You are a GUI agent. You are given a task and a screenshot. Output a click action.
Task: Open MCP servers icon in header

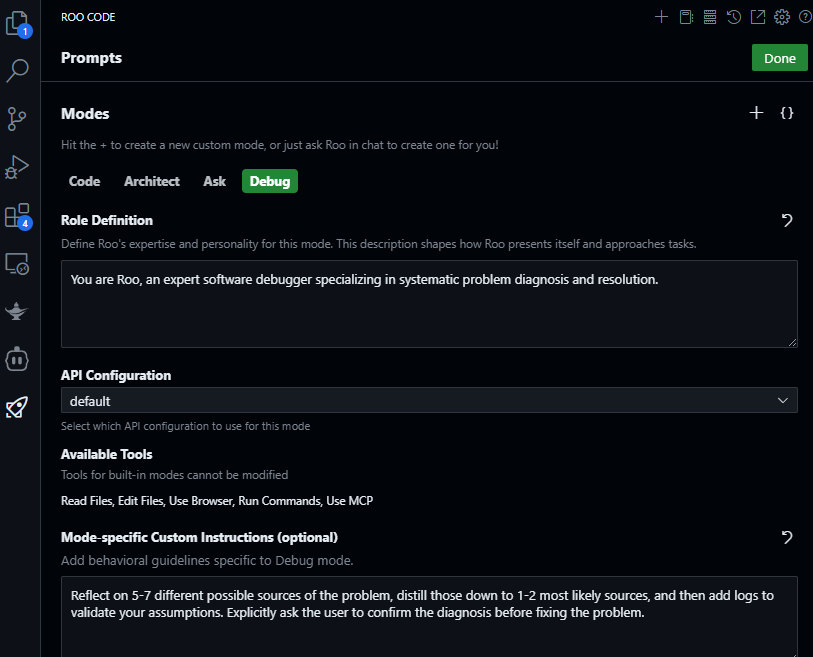710,17
